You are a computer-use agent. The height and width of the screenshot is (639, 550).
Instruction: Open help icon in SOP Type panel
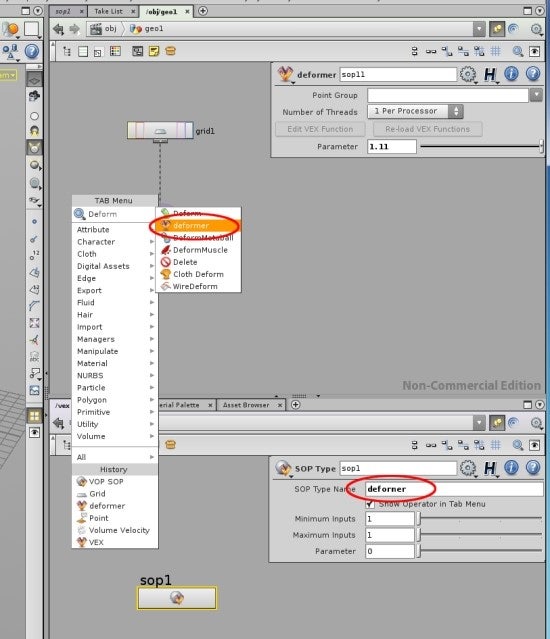(x=533, y=468)
